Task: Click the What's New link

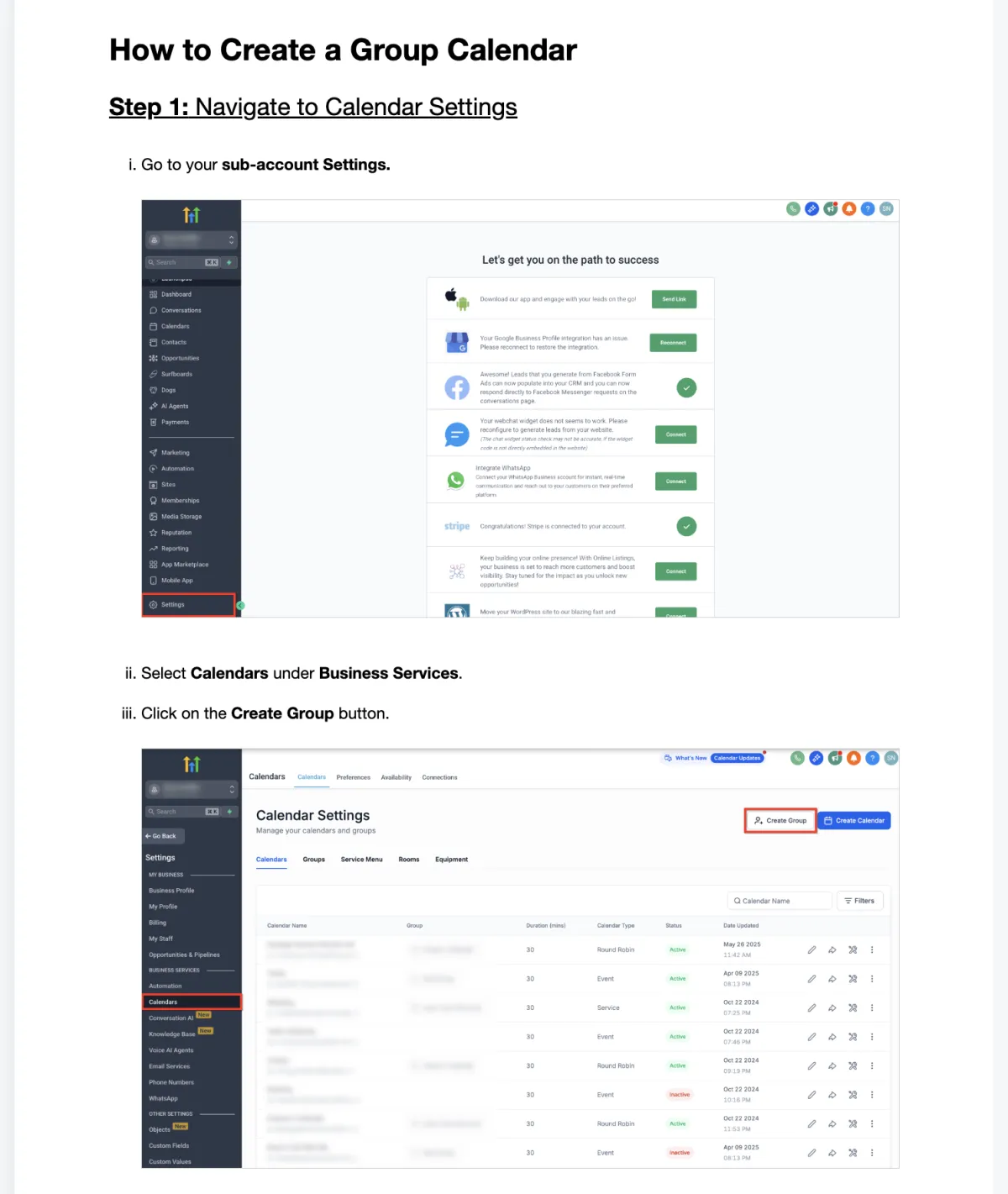Action: click(685, 758)
